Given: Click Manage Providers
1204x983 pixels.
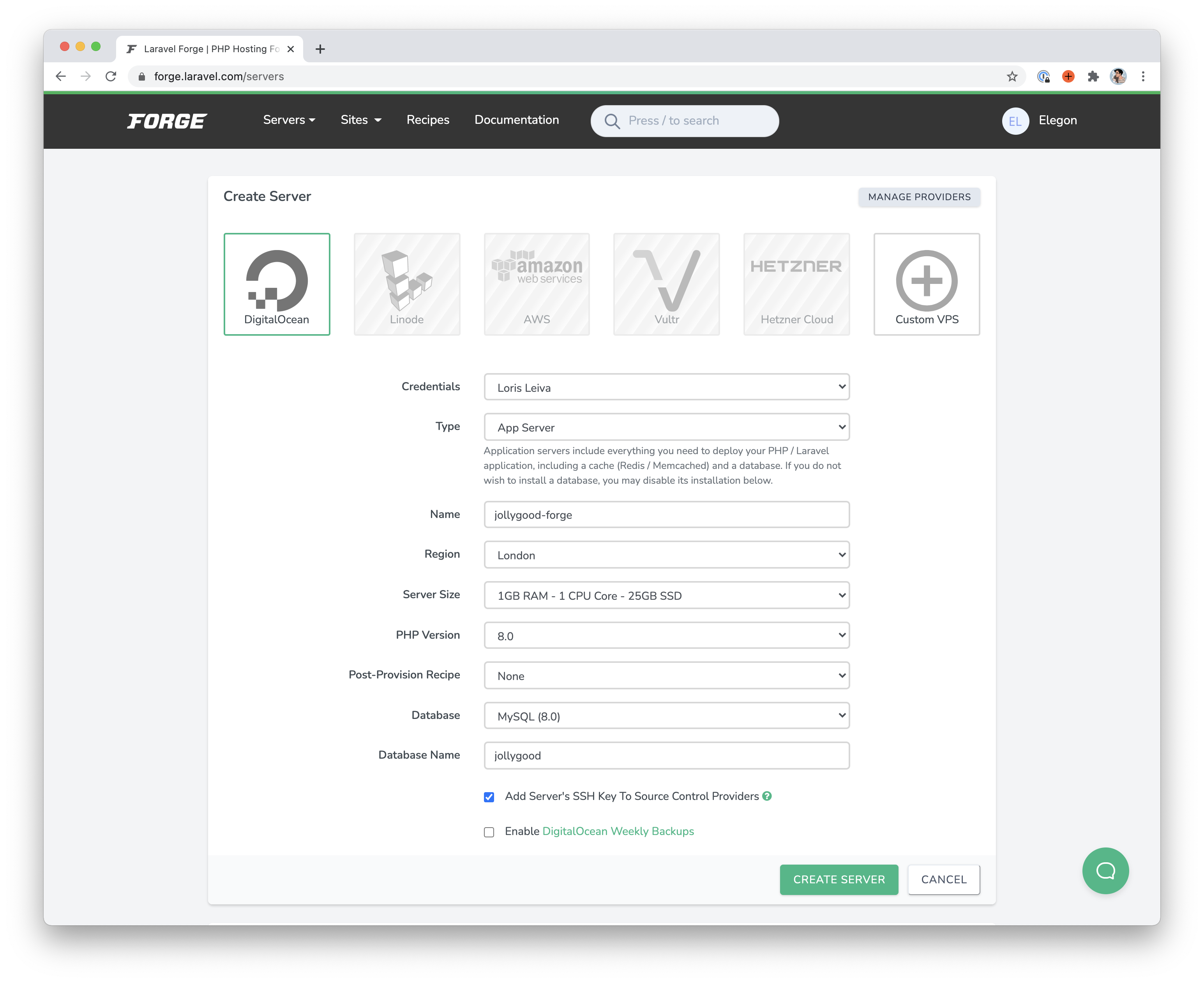Looking at the screenshot, I should point(919,197).
